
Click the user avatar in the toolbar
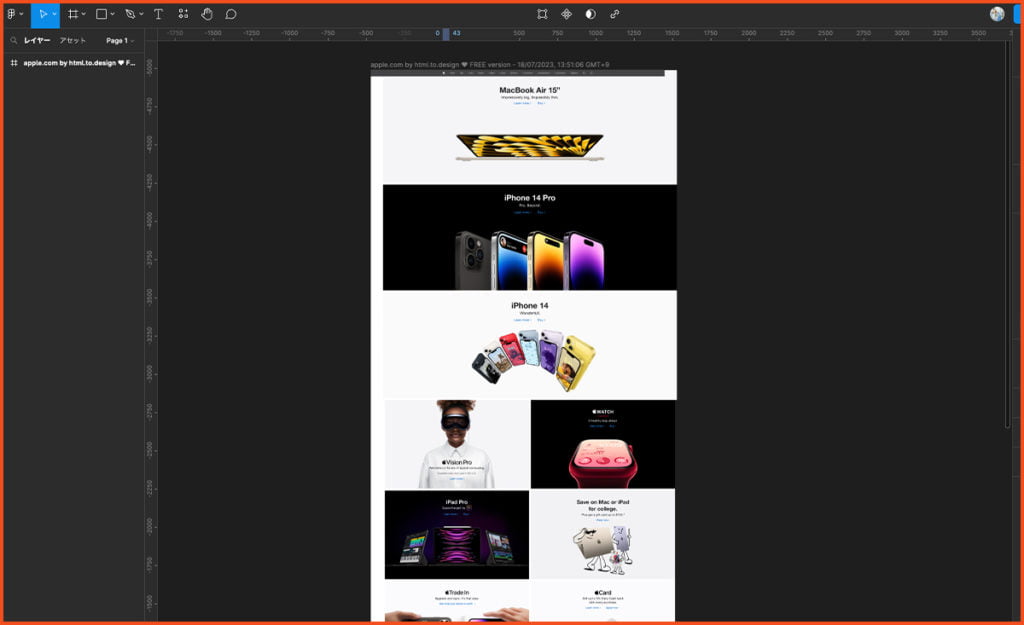pos(997,14)
